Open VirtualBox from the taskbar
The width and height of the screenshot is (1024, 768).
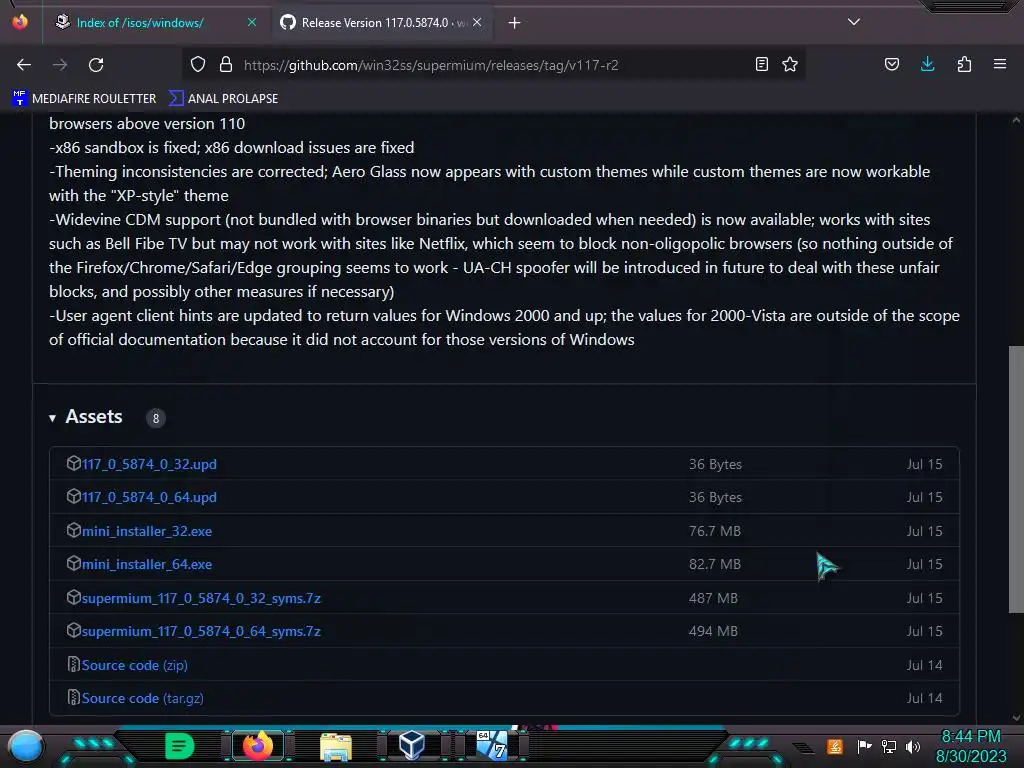[x=412, y=745]
